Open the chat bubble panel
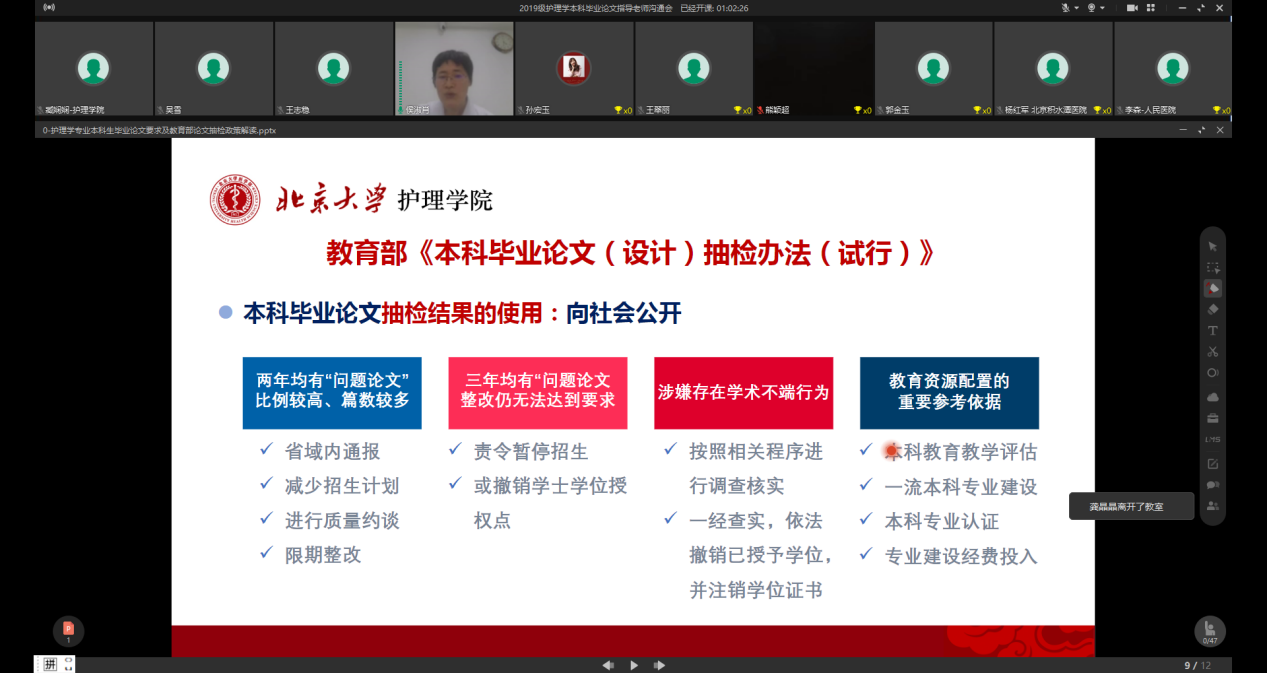The image size is (1267, 673). [1212, 484]
